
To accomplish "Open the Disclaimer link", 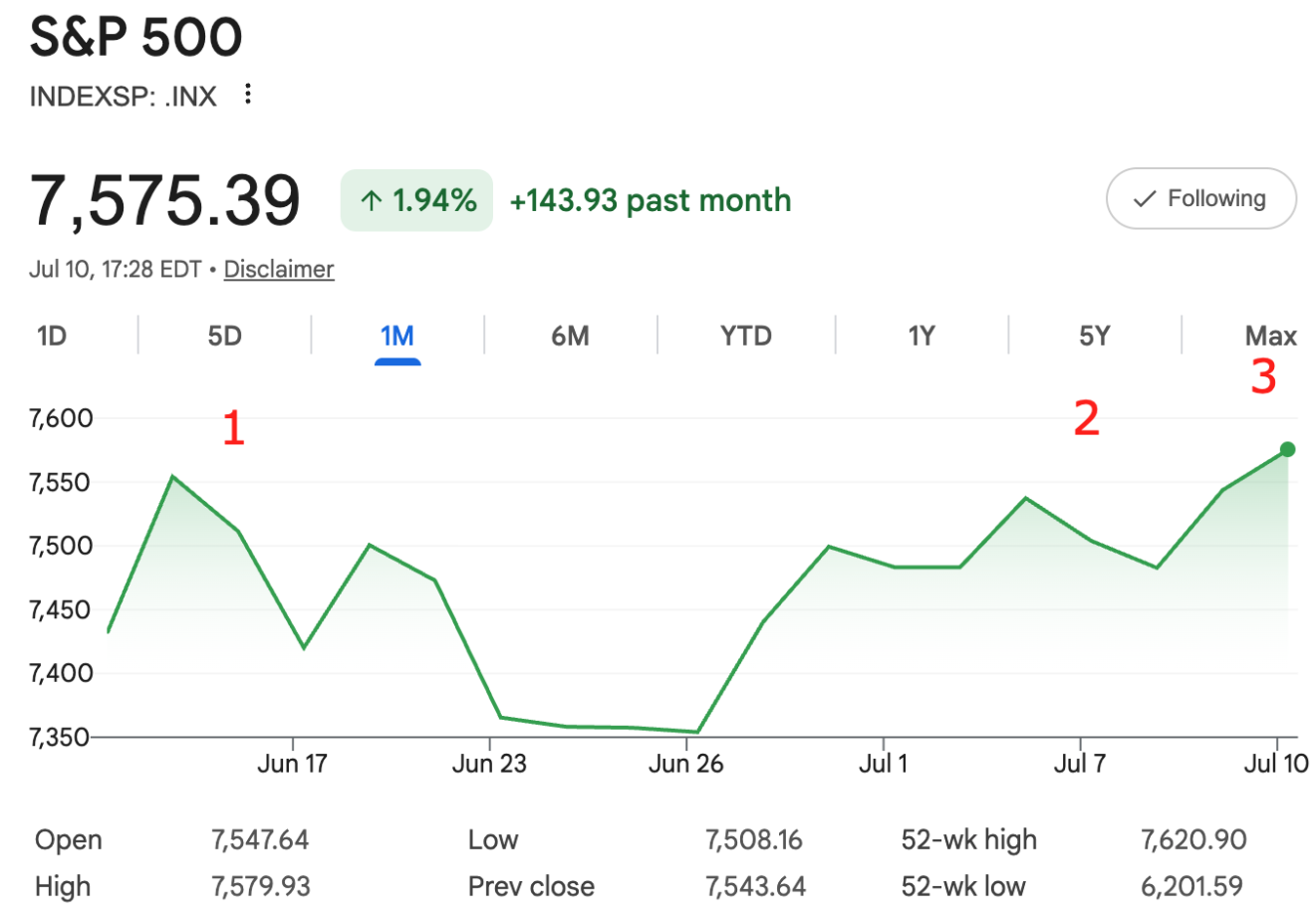I will [279, 269].
